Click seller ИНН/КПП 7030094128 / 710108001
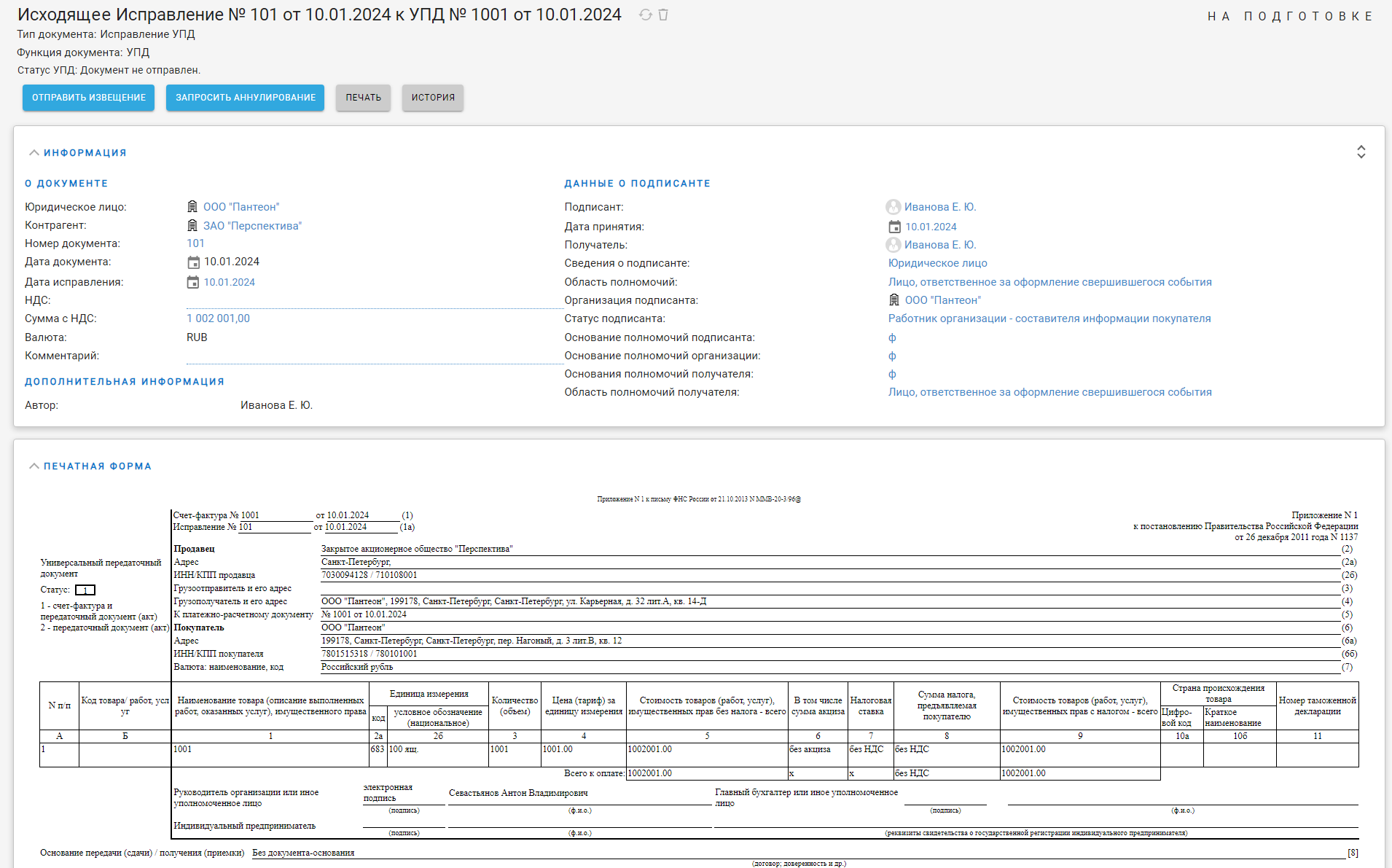 click(x=369, y=575)
